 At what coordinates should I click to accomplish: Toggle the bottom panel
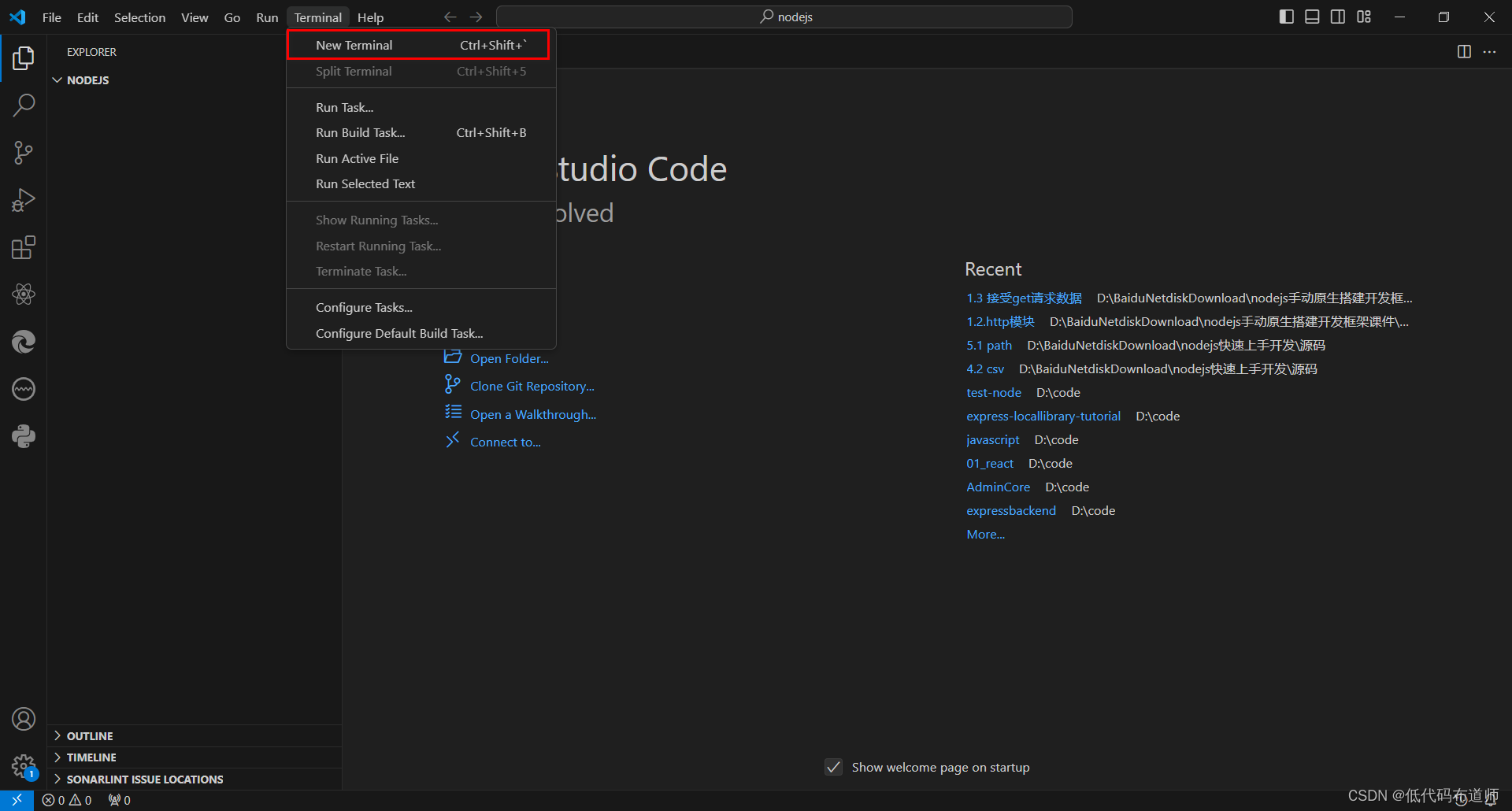1312,17
